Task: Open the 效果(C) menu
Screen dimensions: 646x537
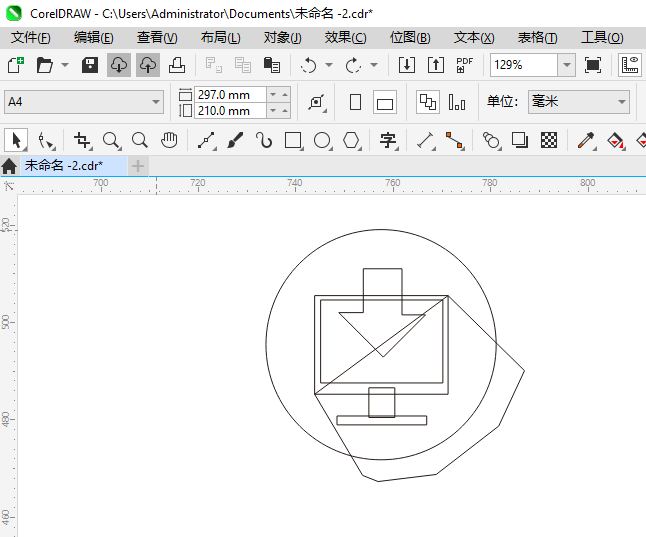Action: coord(345,38)
